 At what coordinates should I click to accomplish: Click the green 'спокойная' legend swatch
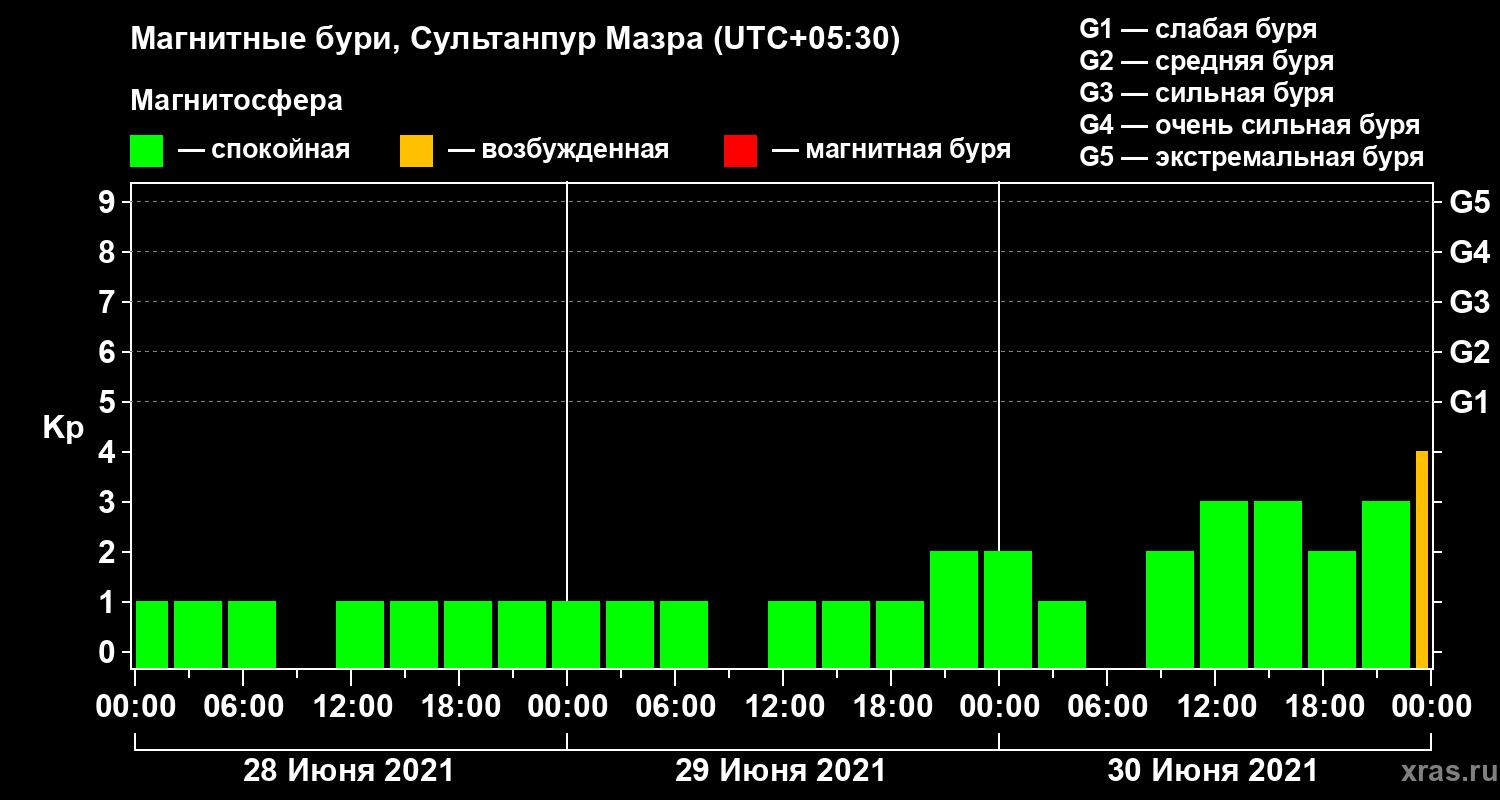pos(147,151)
